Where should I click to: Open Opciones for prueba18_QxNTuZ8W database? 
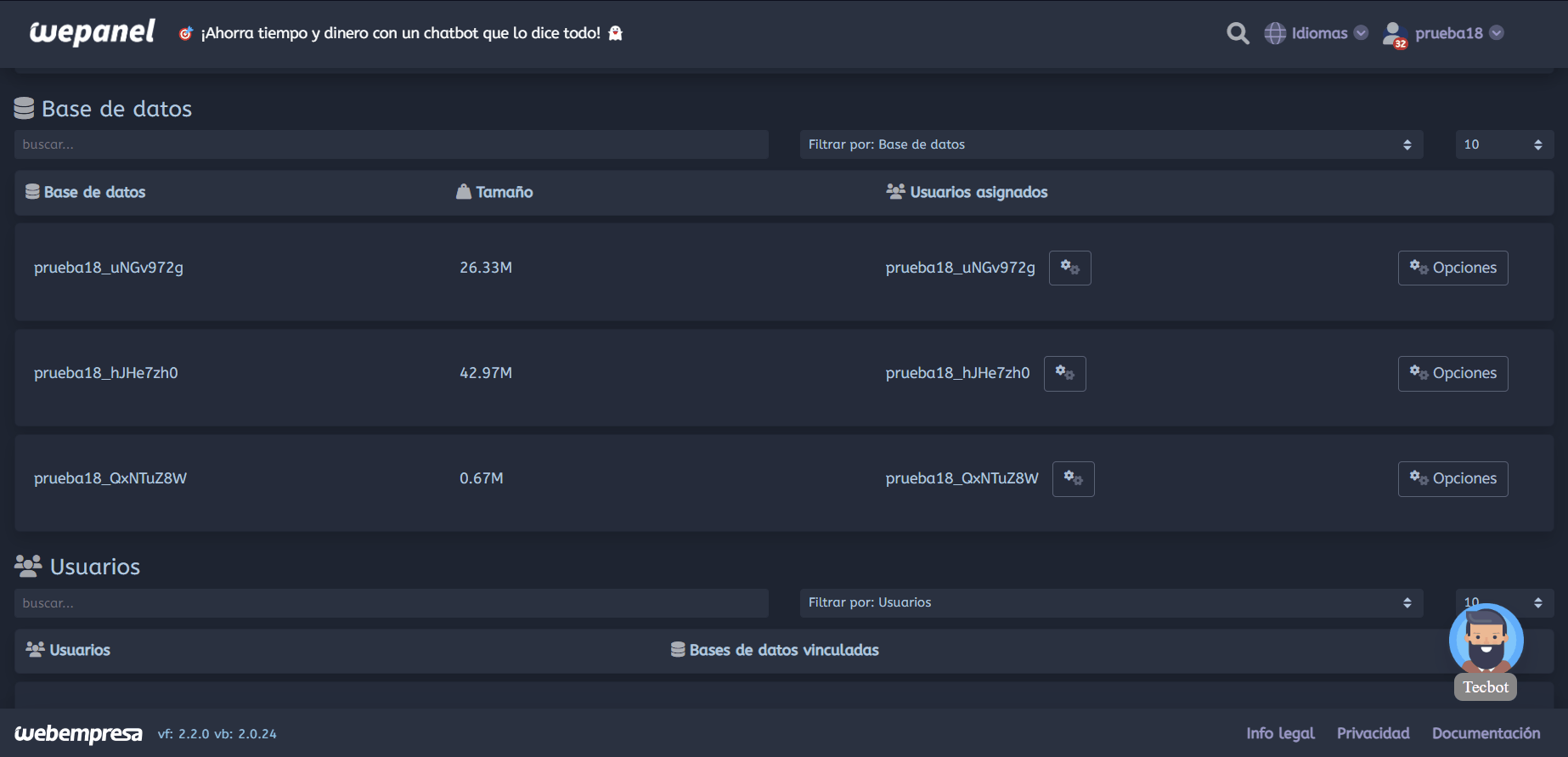pos(1452,478)
